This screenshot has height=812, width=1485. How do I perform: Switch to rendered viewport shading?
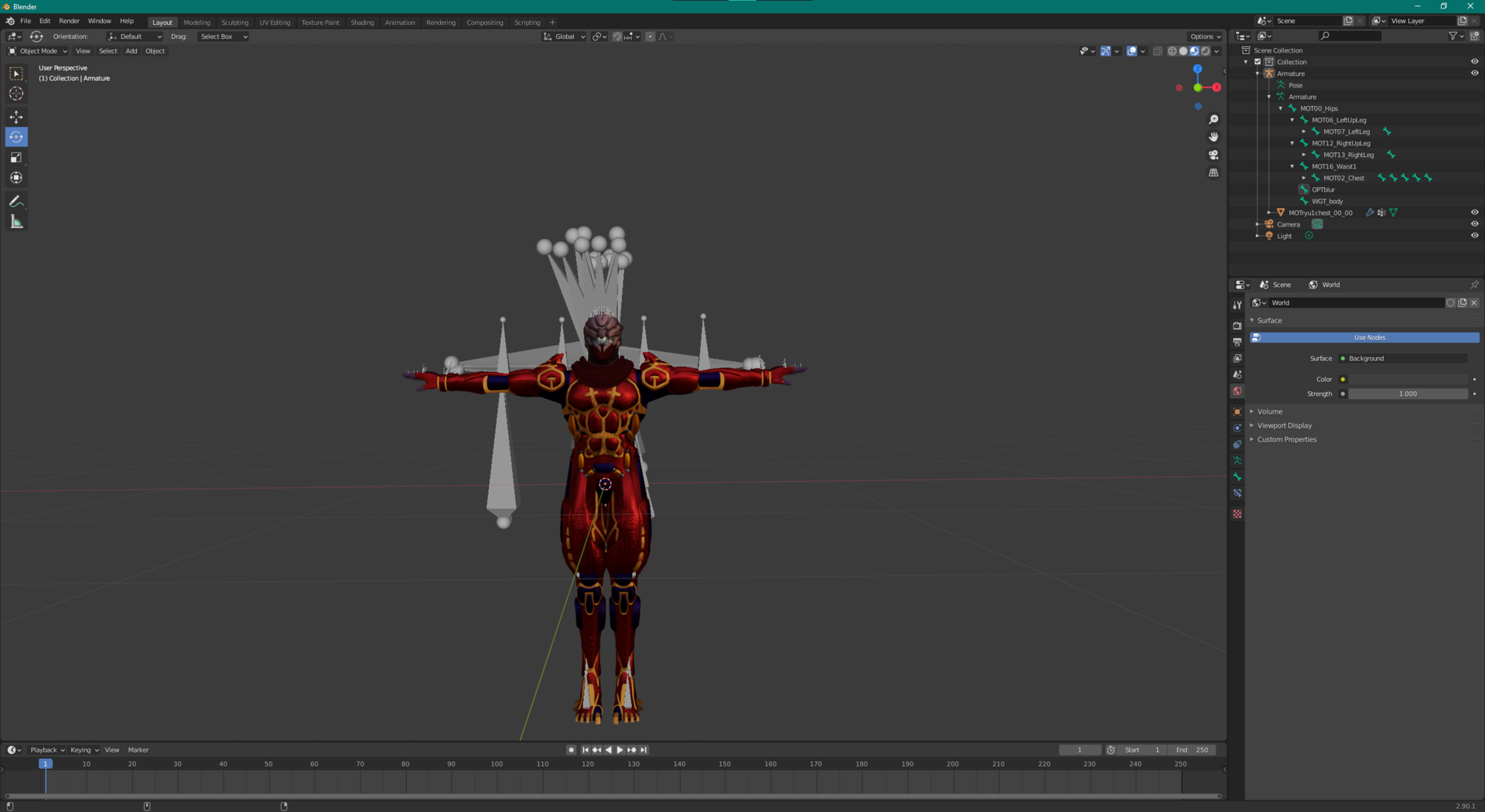1206,51
